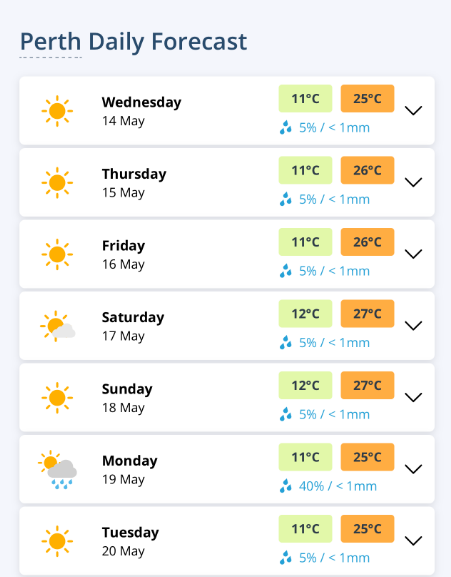Viewport: 451px width, 577px height.
Task: Expand the Friday 16 May row chevron
Action: [413, 254]
